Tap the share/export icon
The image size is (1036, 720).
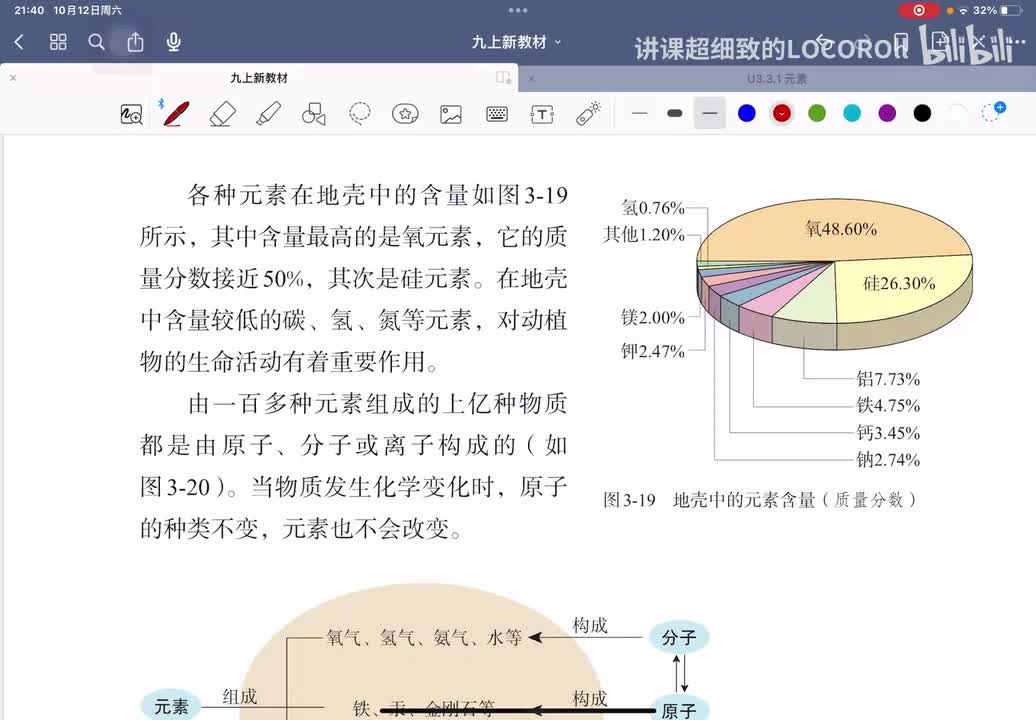135,42
